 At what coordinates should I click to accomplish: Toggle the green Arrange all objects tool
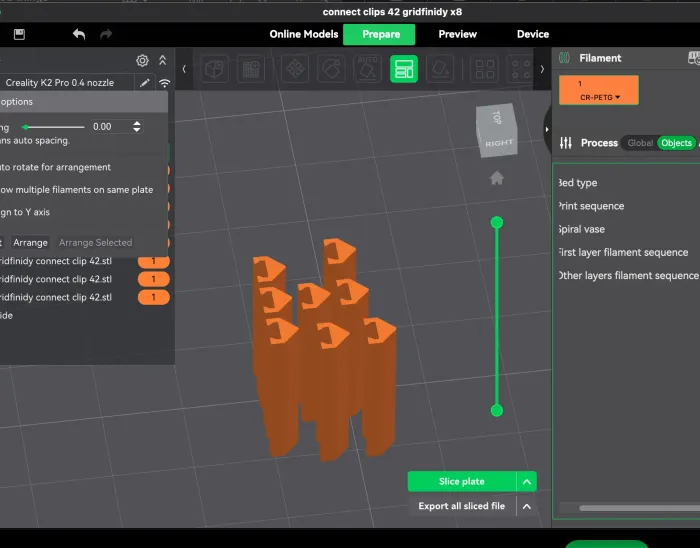click(404, 69)
